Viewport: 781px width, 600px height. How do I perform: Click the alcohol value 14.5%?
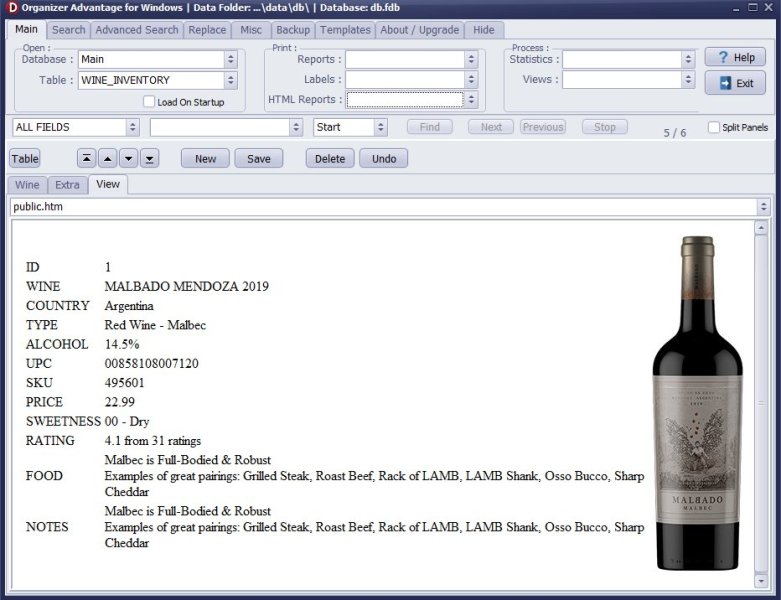tap(122, 345)
